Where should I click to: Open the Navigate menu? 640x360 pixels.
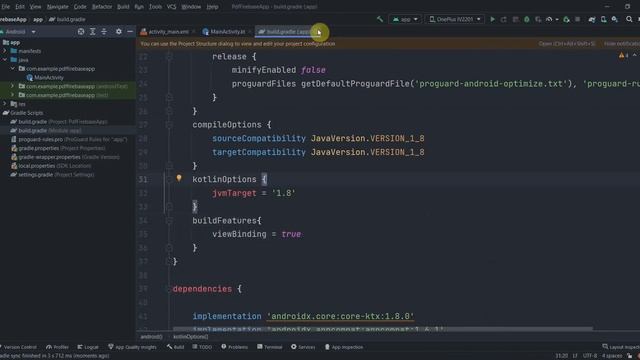58,7
